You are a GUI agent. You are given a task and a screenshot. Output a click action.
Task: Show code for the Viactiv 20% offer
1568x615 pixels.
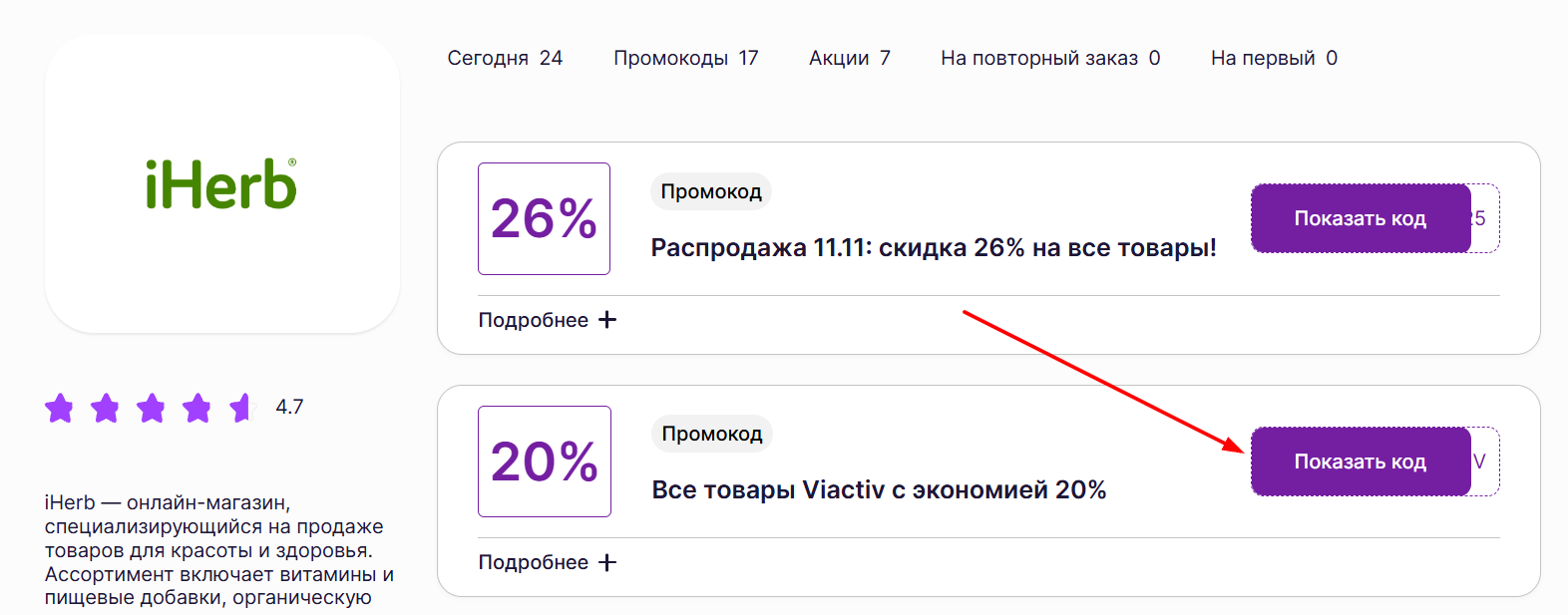pos(1360,461)
